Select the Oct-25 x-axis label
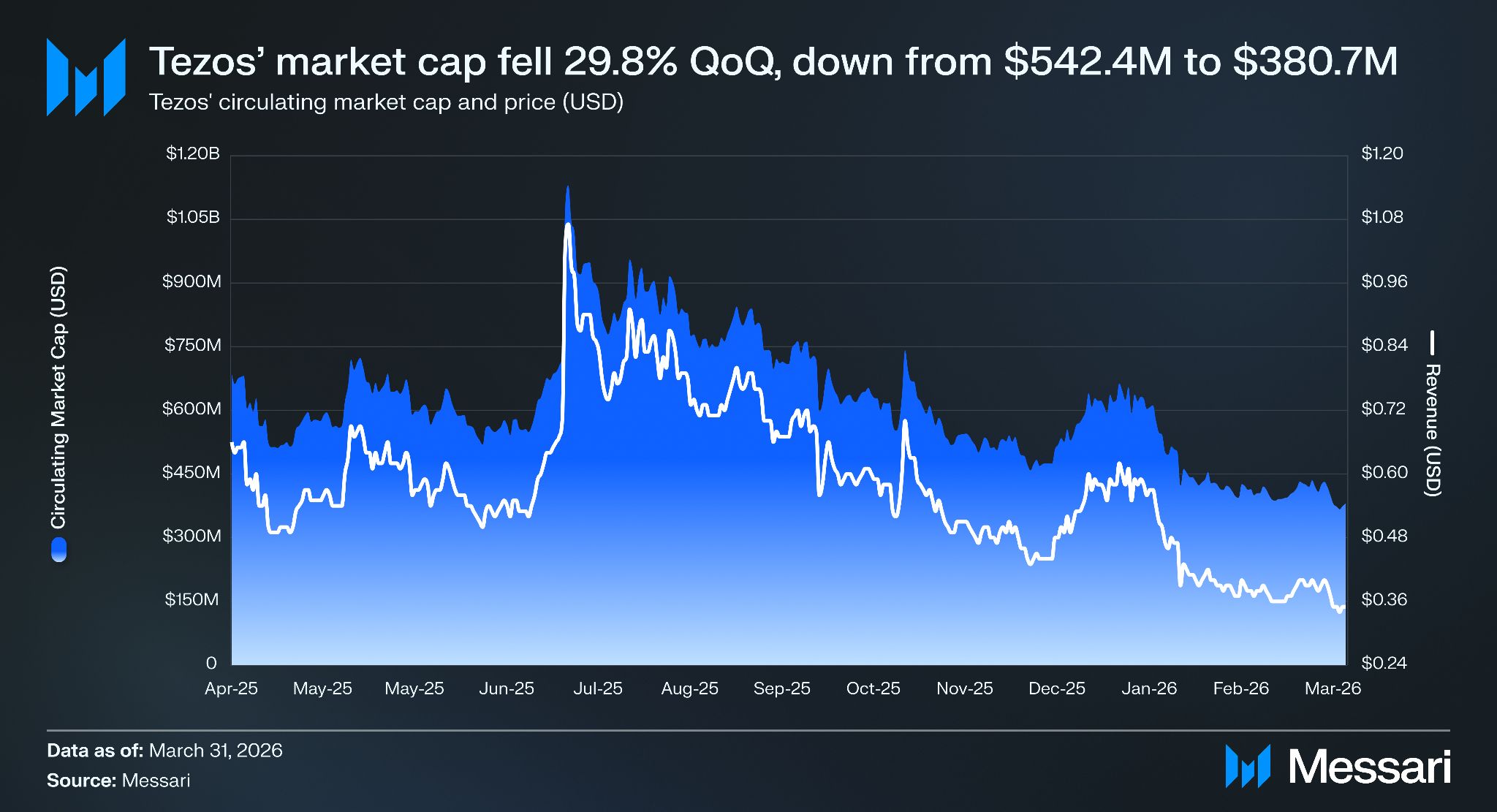1497x812 pixels. click(x=873, y=688)
